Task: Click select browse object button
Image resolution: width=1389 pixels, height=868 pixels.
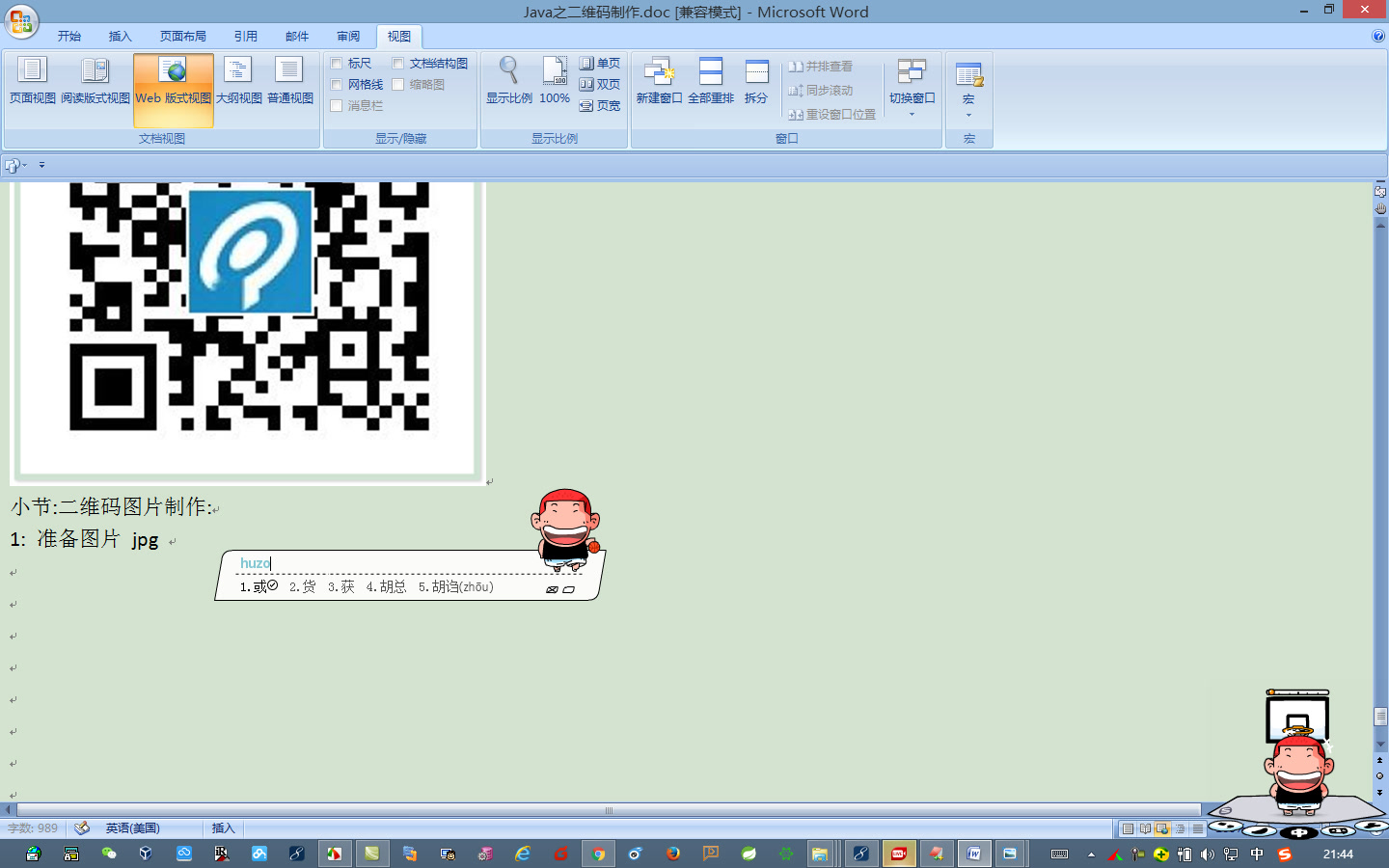Action: tap(1380, 775)
